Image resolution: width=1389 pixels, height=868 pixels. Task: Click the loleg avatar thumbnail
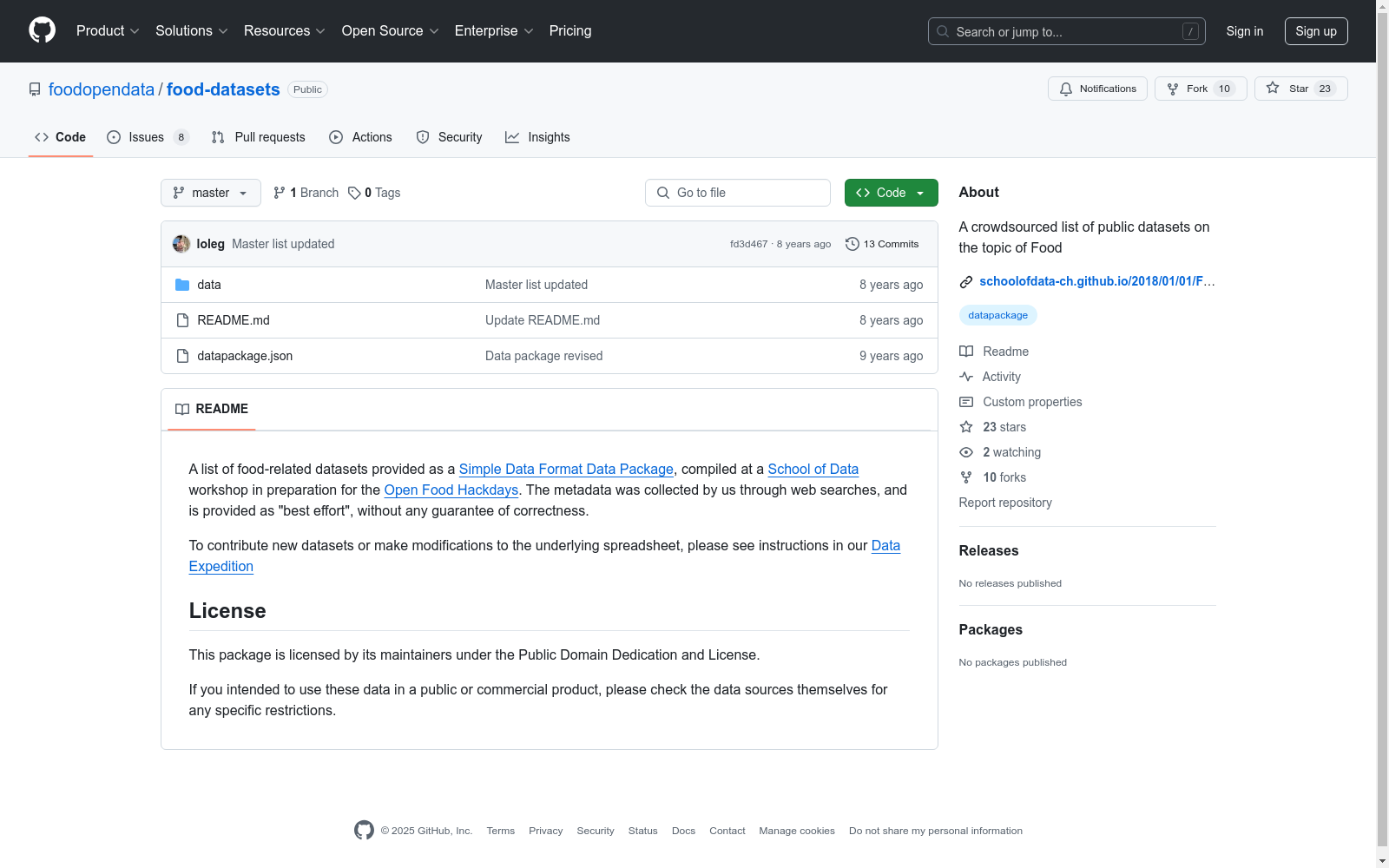pyautogui.click(x=181, y=244)
